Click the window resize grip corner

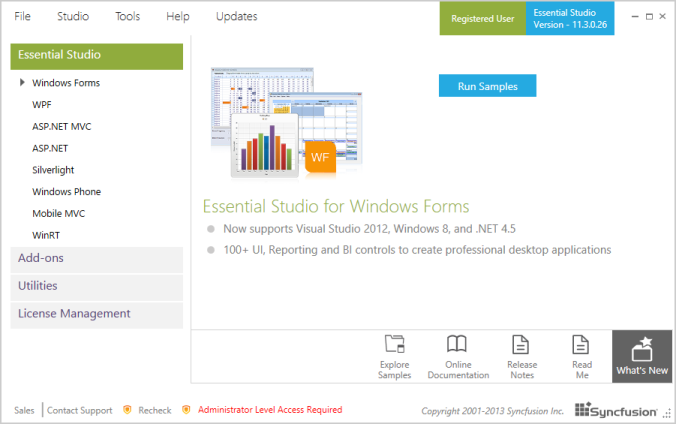point(667,413)
